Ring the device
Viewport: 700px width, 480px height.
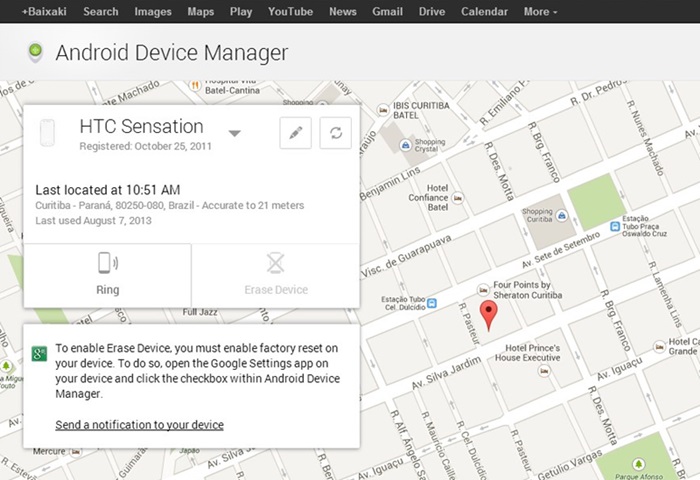coord(107,275)
